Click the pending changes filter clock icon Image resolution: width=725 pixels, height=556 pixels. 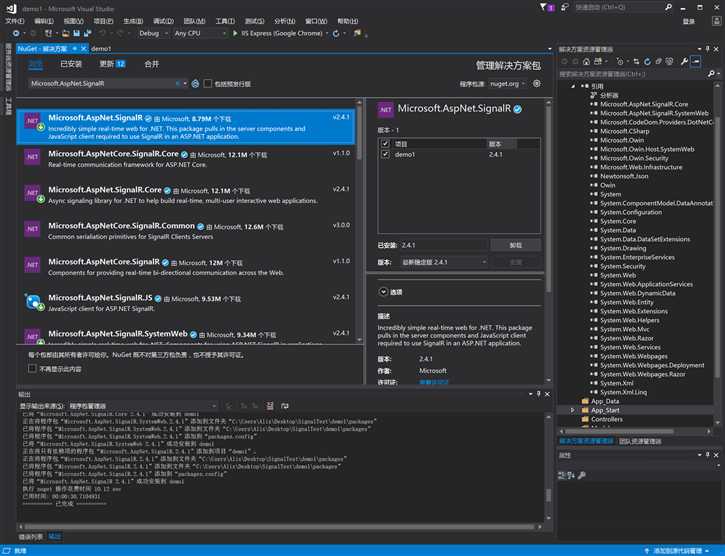[620, 62]
